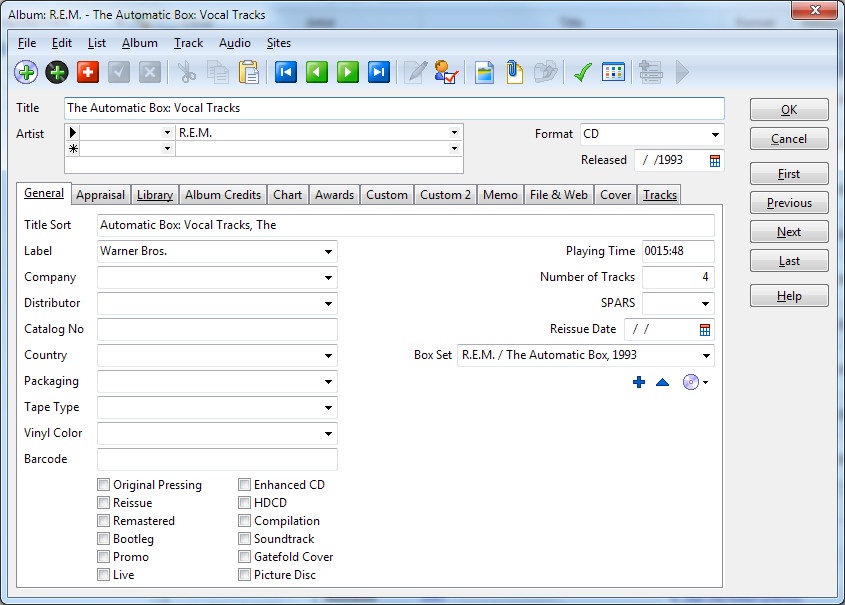Click the pencil edit icon
The height and width of the screenshot is (605, 845).
[415, 72]
